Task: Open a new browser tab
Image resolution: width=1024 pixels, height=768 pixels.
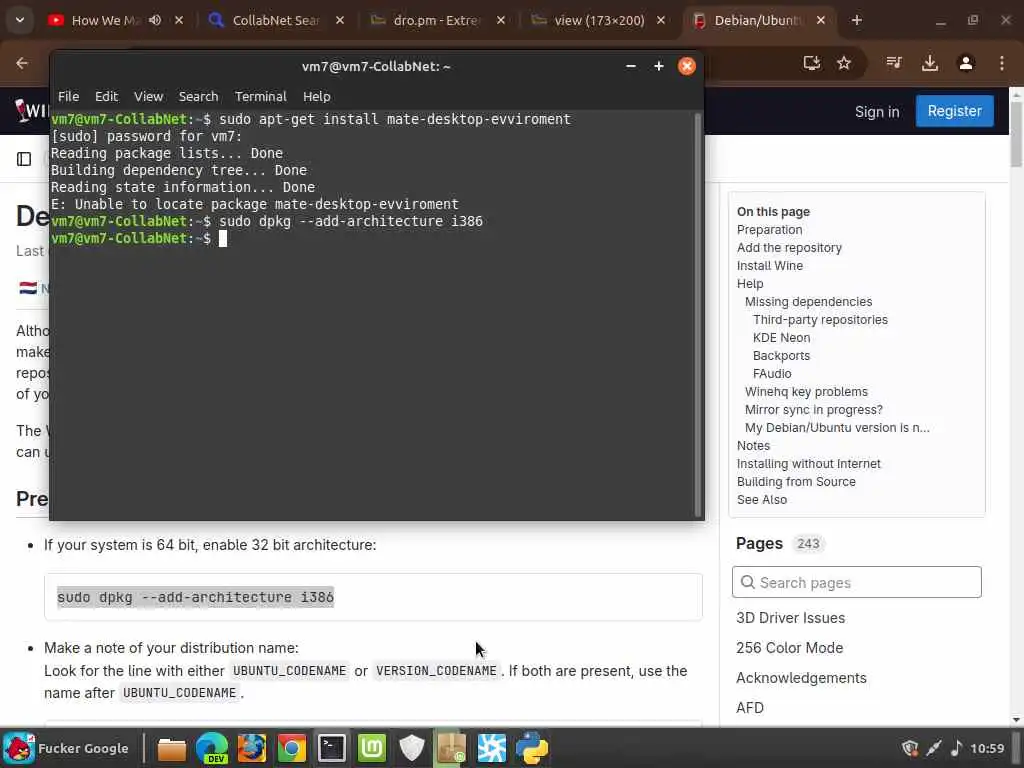Action: (x=857, y=20)
